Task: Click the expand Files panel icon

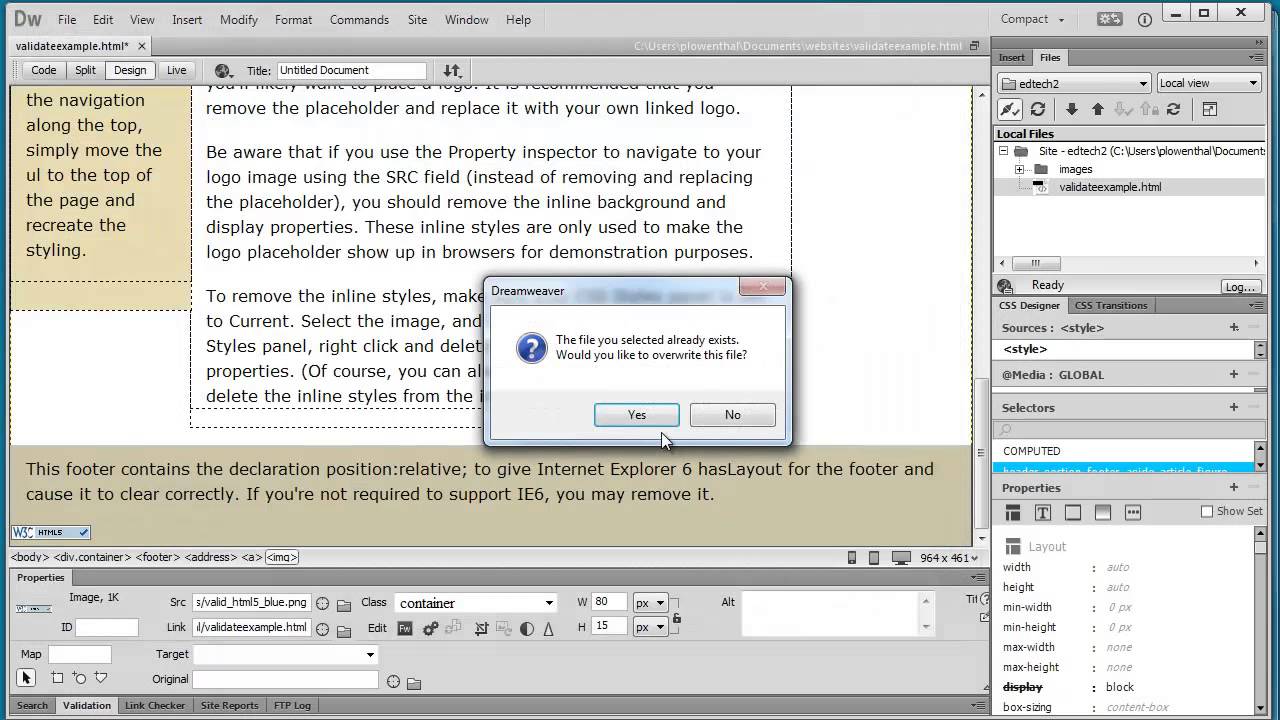Action: coord(1209,110)
